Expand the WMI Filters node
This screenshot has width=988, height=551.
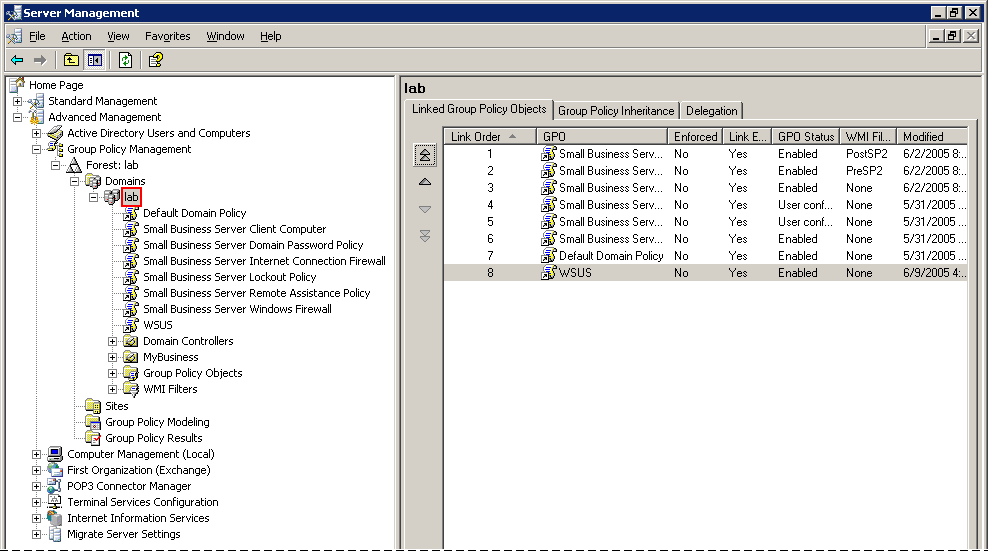coord(112,389)
